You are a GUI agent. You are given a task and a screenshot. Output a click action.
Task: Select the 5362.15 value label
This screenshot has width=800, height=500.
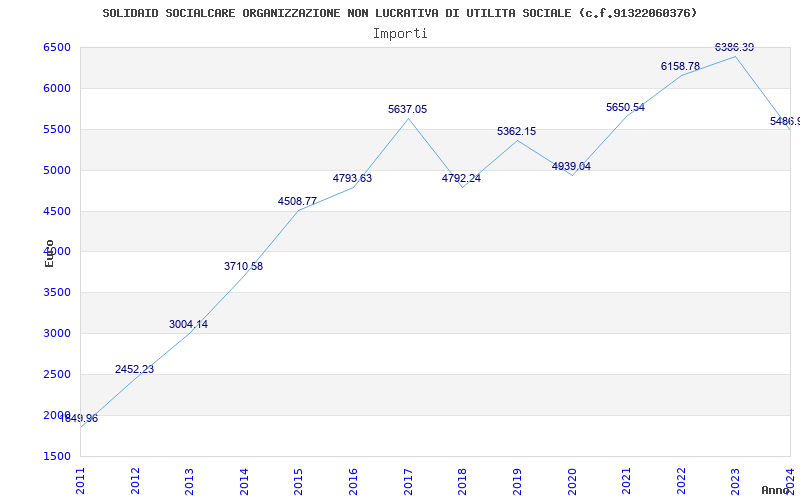(x=516, y=132)
